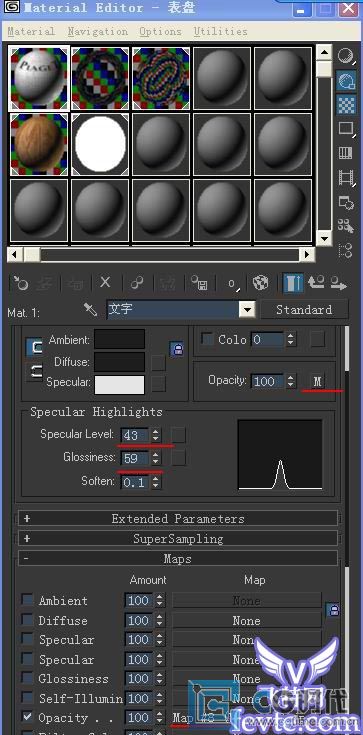Click the Map #3 Opacity map button

(x=247, y=718)
